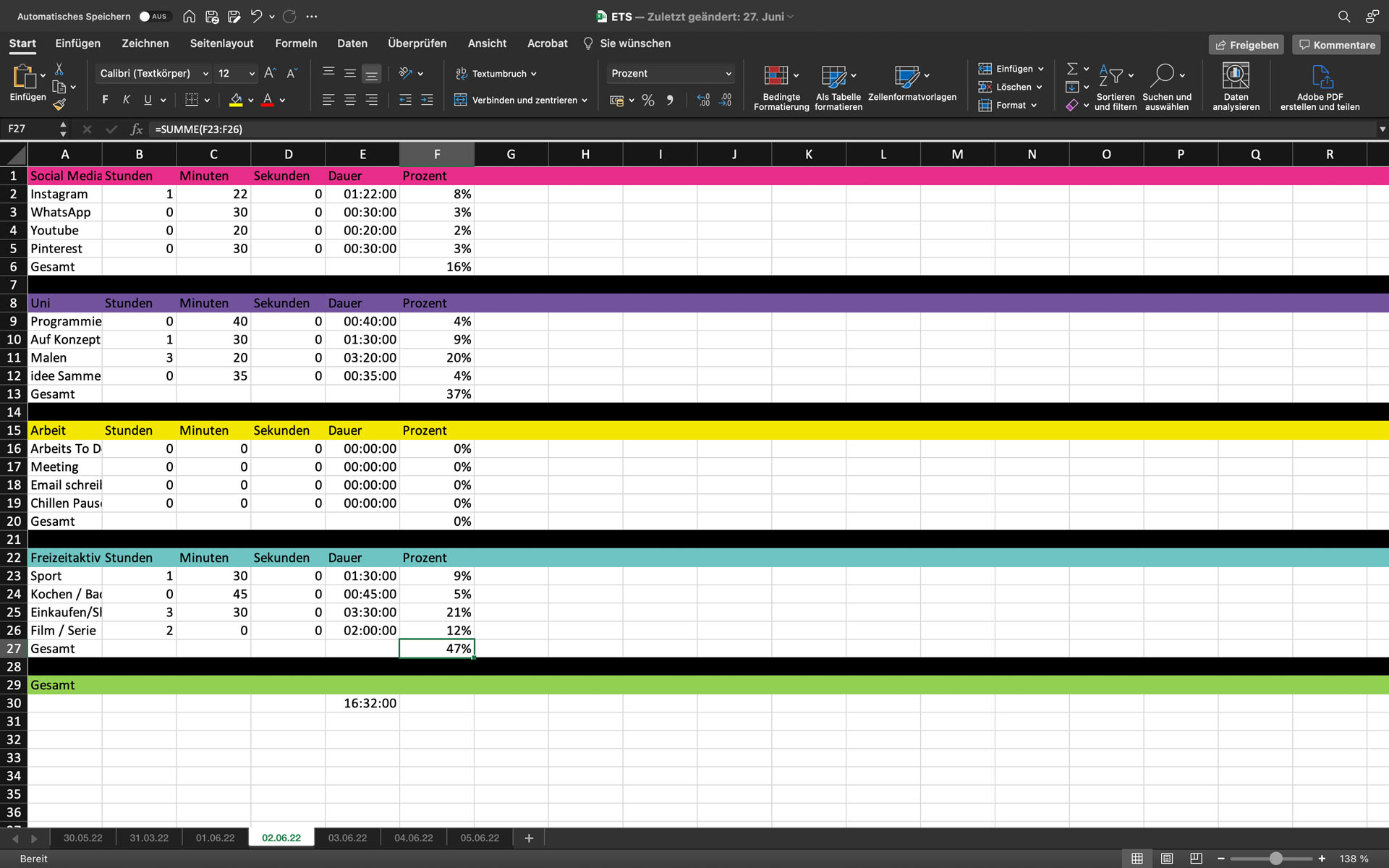Apply comma thousands separator style
Screen dimensions: 1389x868
(670, 101)
